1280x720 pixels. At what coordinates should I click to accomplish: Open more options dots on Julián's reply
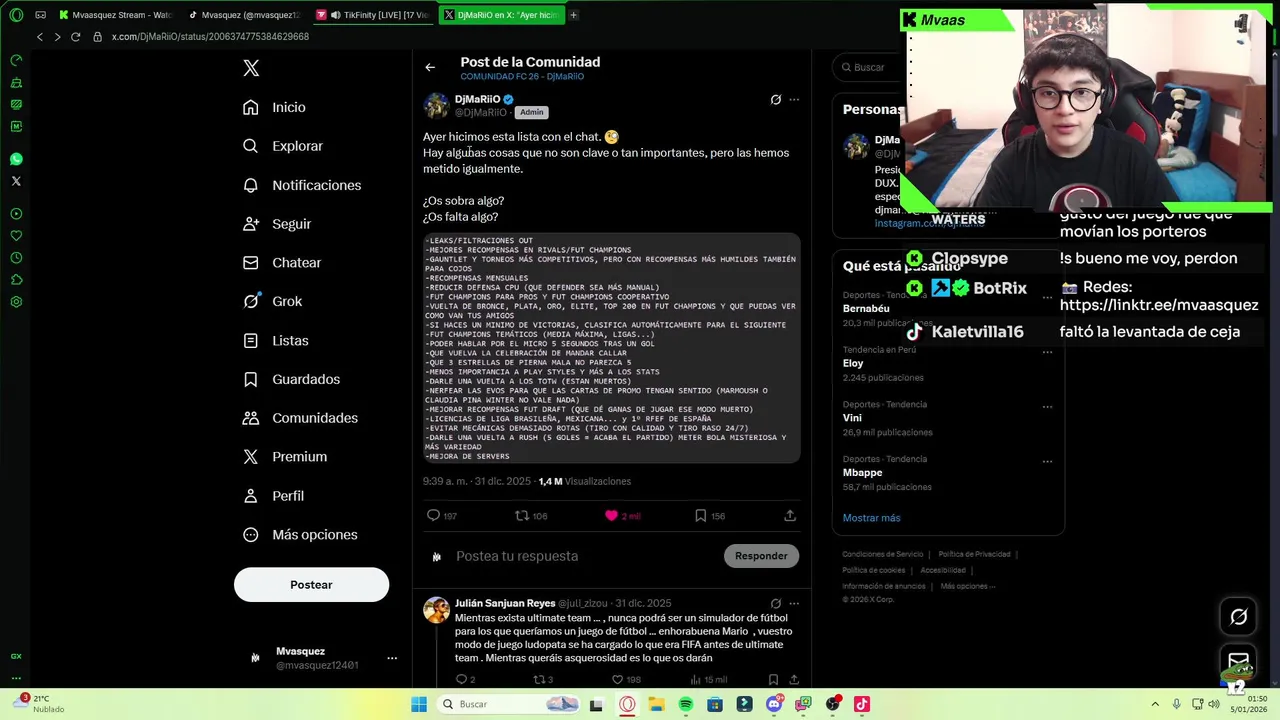tap(794, 603)
